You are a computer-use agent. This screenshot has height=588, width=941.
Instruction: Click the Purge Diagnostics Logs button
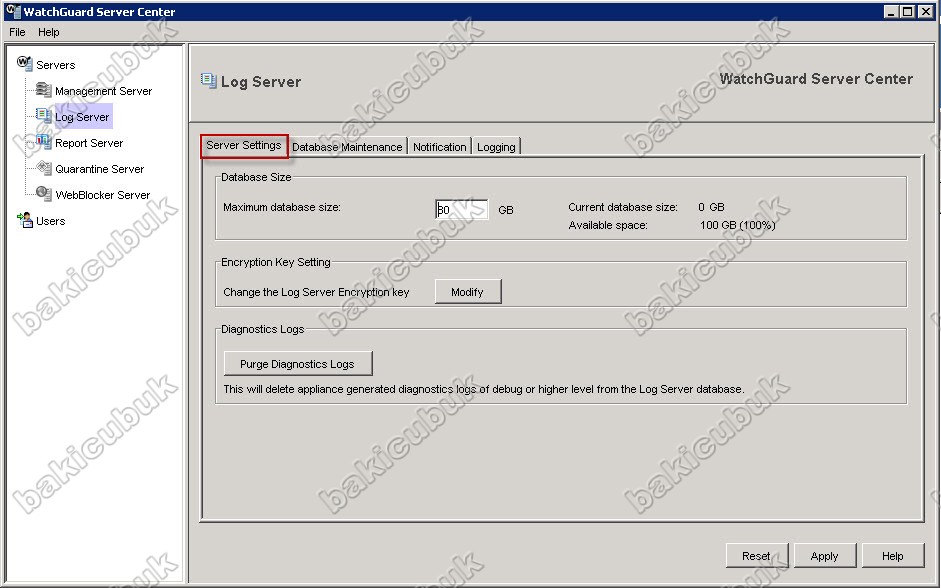pos(298,364)
